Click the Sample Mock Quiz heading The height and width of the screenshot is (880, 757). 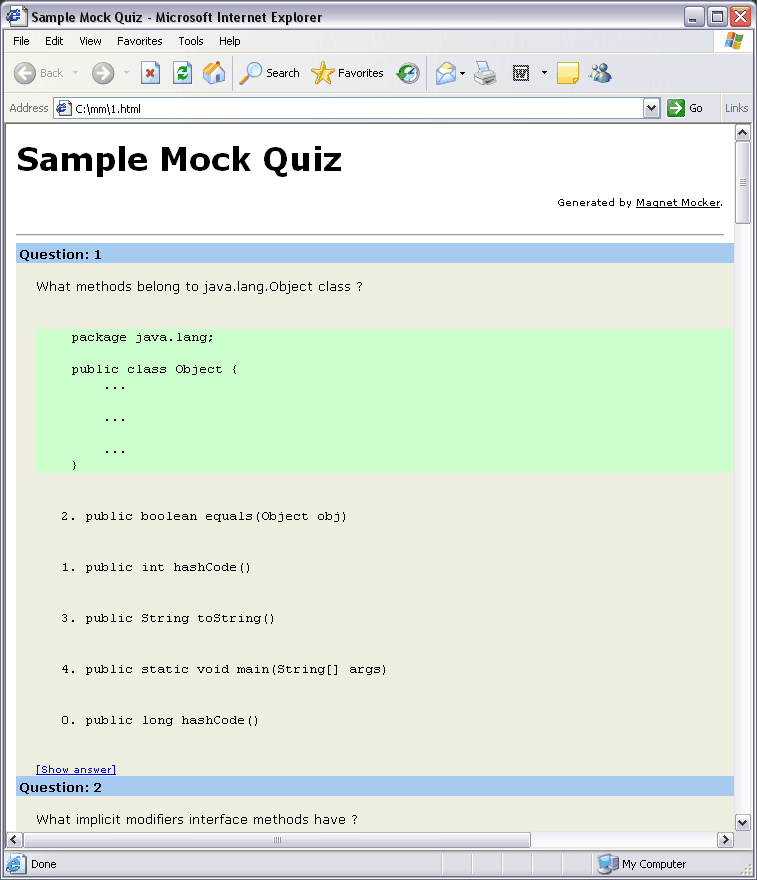[179, 159]
